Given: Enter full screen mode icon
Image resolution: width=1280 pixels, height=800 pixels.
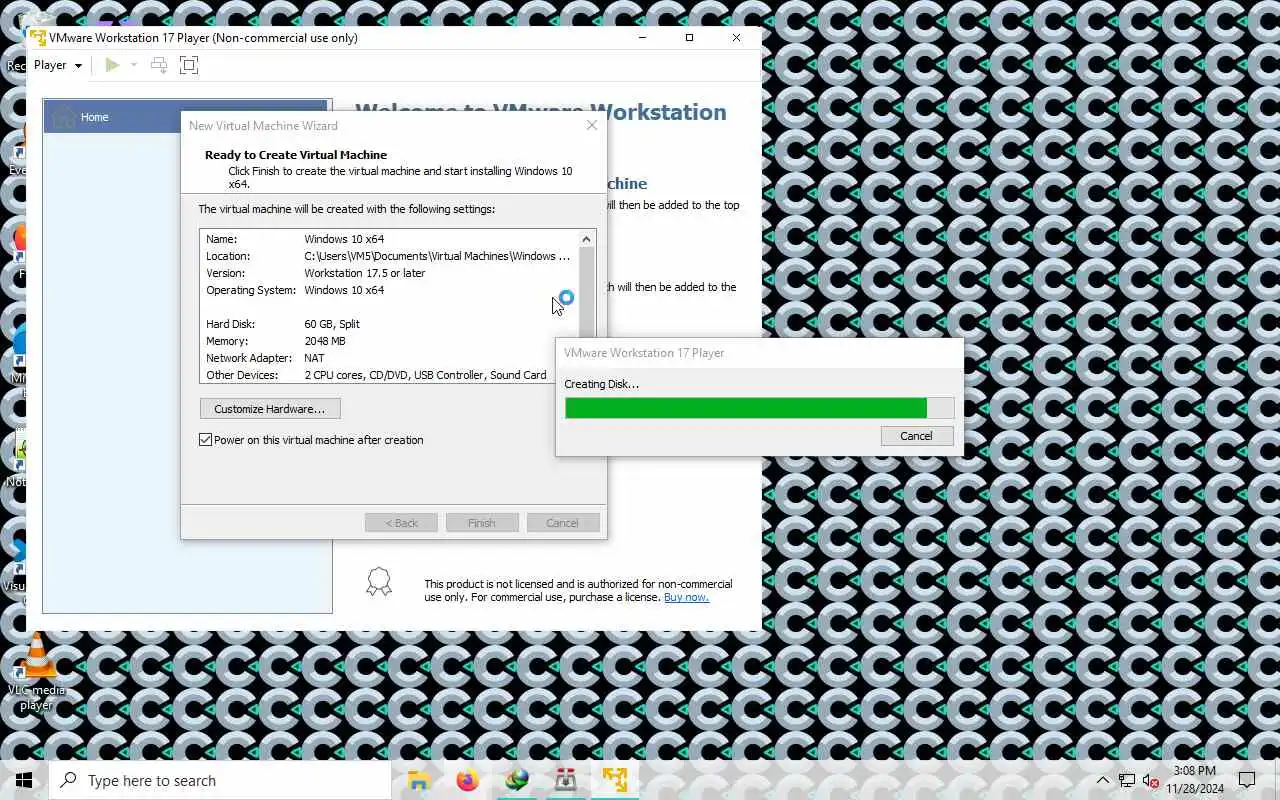Looking at the screenshot, I should pos(189,65).
